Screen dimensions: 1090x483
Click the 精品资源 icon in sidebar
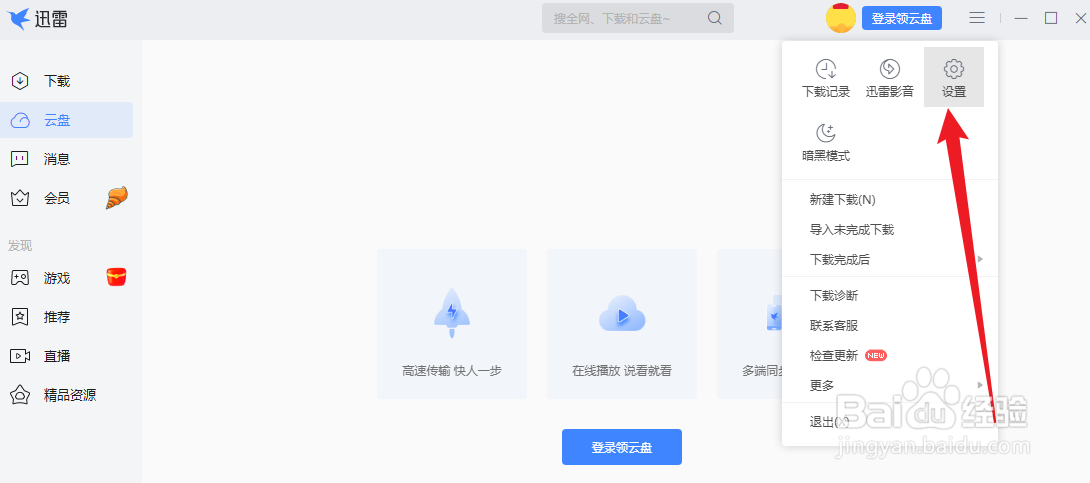click(20, 395)
